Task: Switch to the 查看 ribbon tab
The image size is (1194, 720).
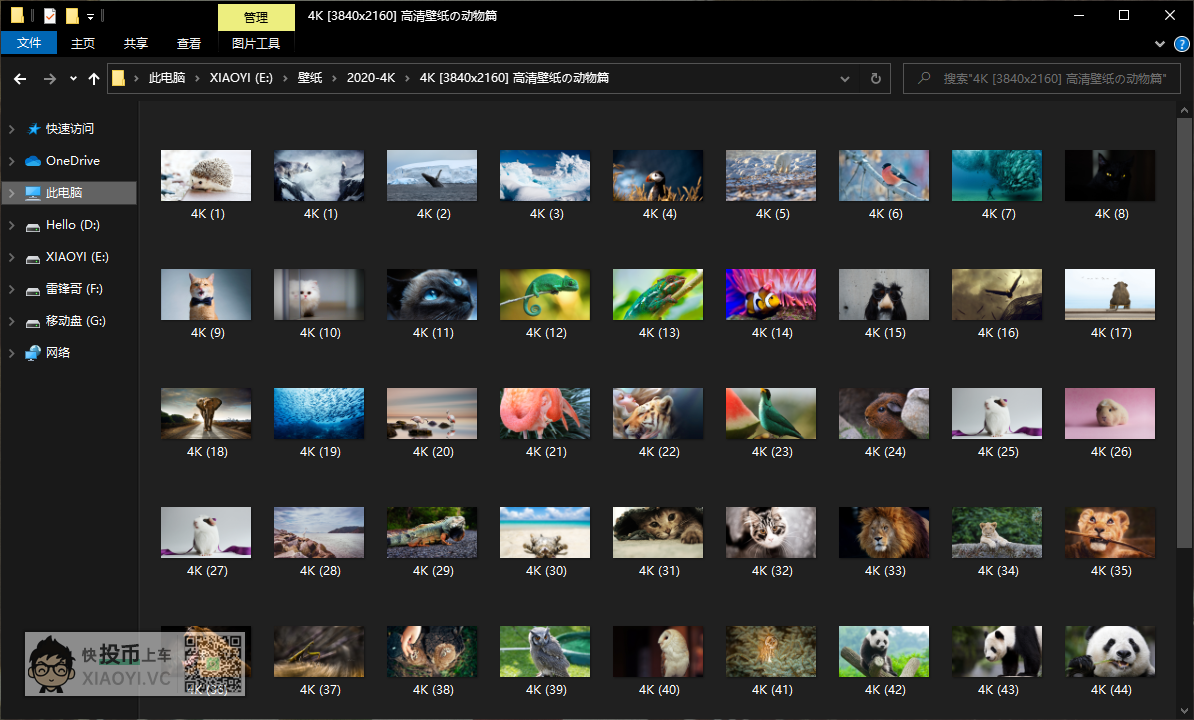Action: [189, 43]
